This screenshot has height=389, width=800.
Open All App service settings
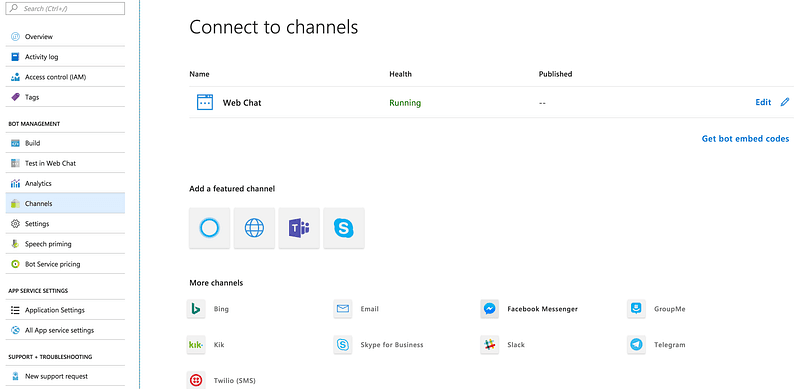click(65, 330)
